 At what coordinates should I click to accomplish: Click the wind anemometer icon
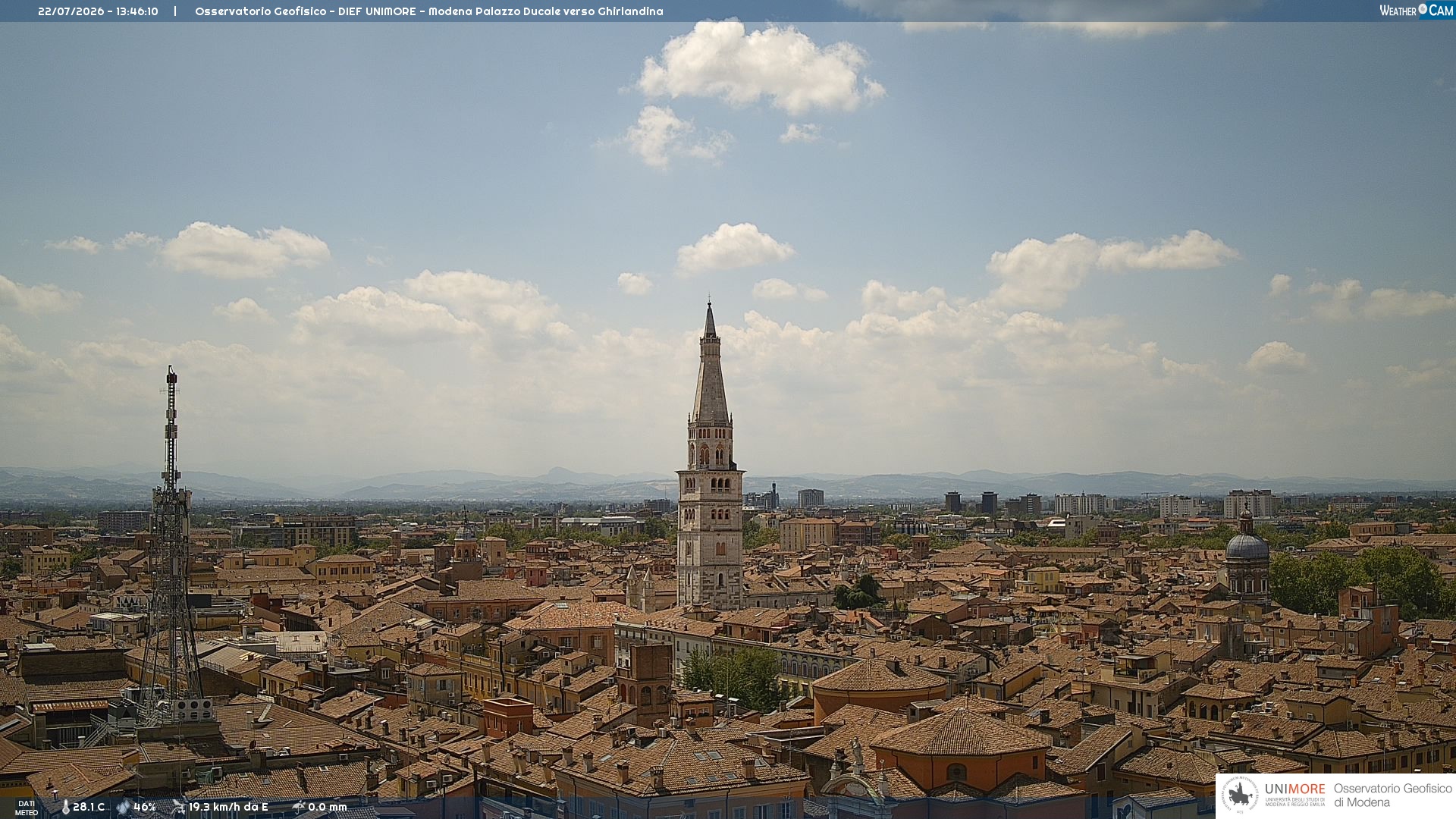(179, 807)
